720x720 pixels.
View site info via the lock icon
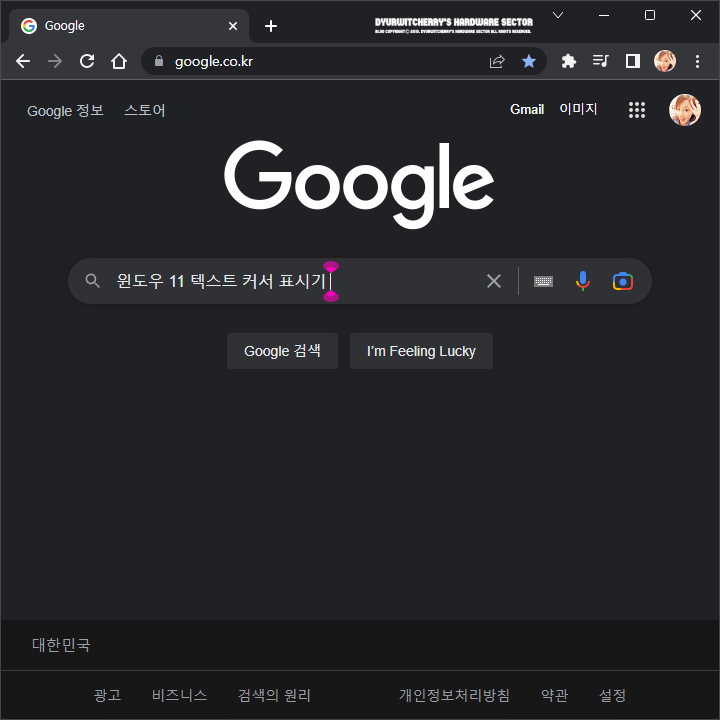point(159,61)
